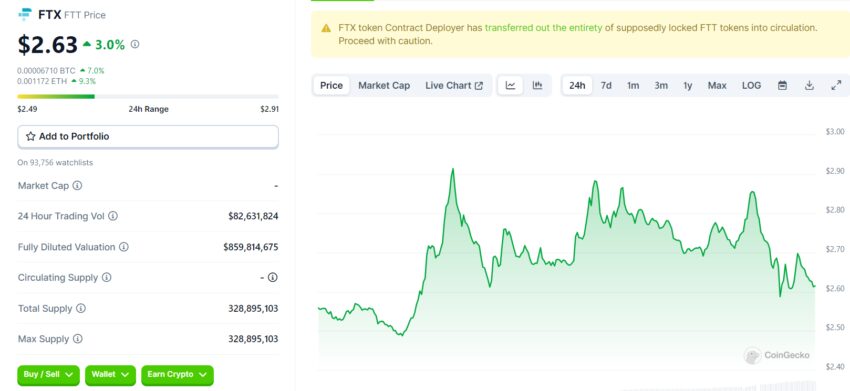Select the line chart view icon
The height and width of the screenshot is (391, 850).
(510, 85)
